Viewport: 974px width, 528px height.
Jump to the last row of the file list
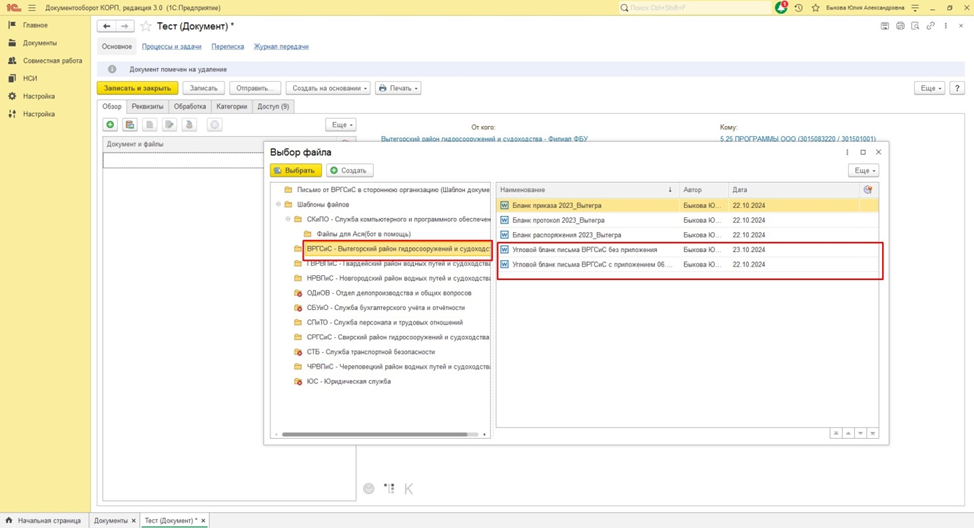873,433
